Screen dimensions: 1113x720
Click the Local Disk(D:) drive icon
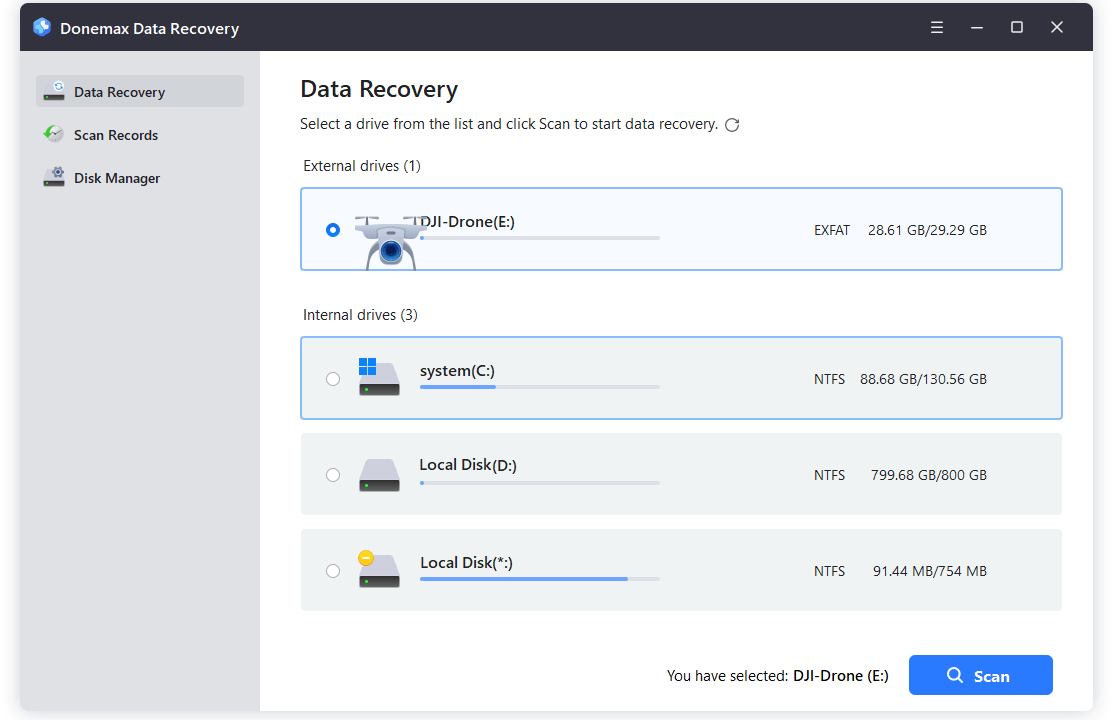tap(379, 475)
